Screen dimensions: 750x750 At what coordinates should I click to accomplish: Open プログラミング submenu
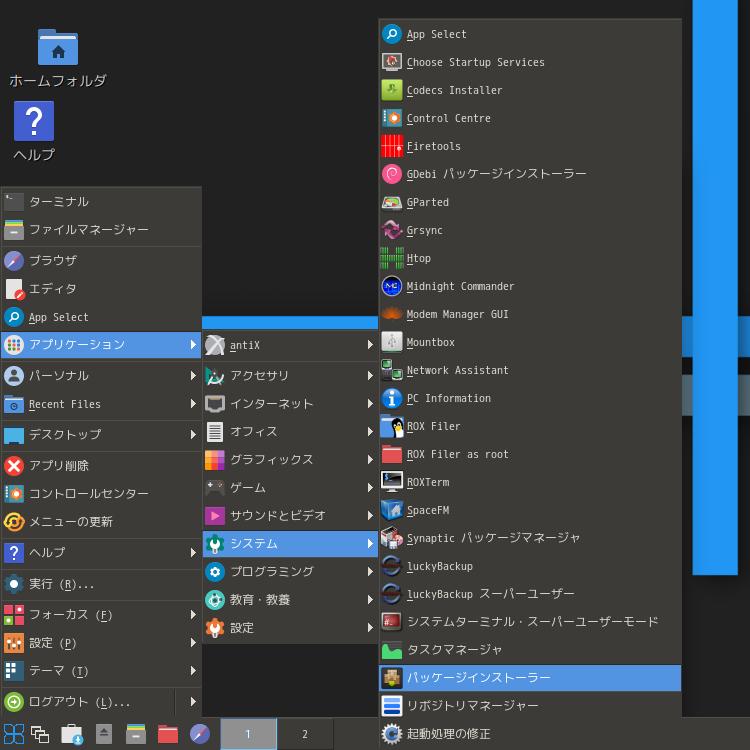pyautogui.click(x=290, y=572)
